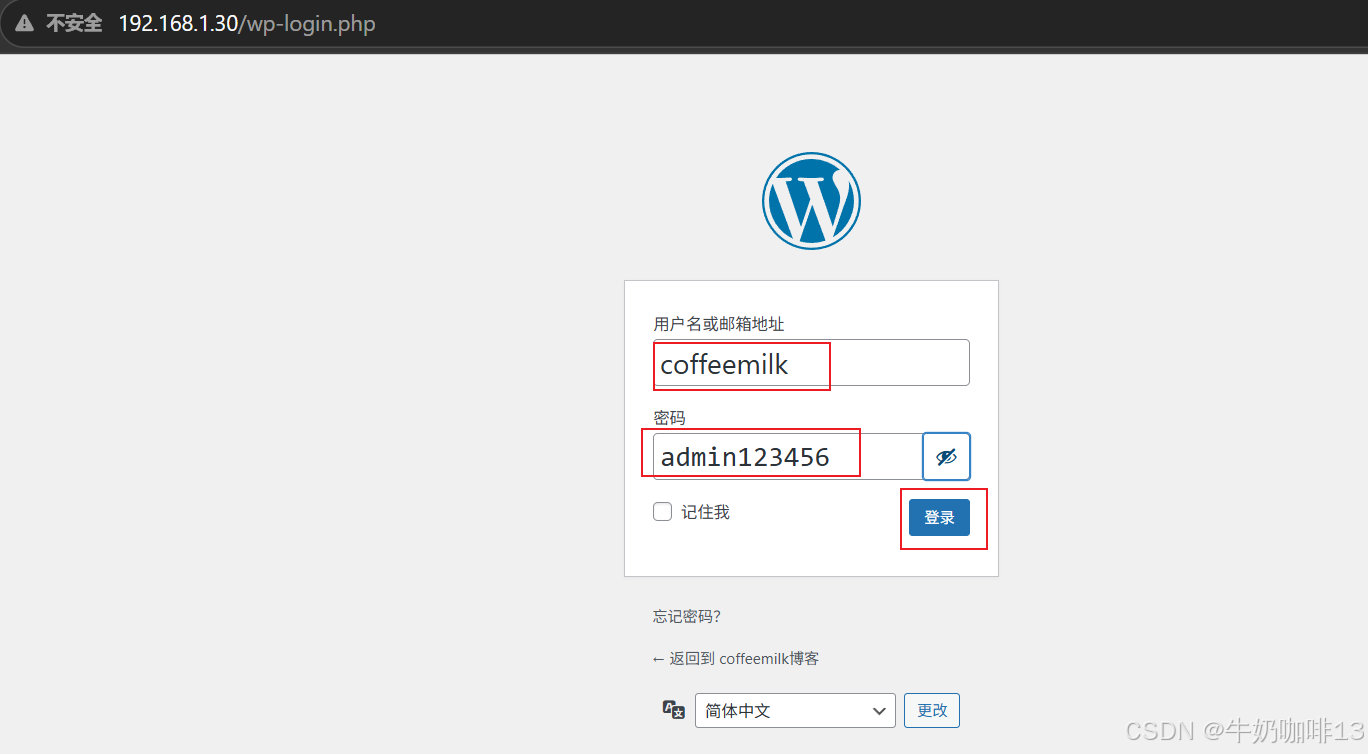Viewport: 1368px width, 754px height.
Task: Click the 记住我 label text
Action: [706, 512]
